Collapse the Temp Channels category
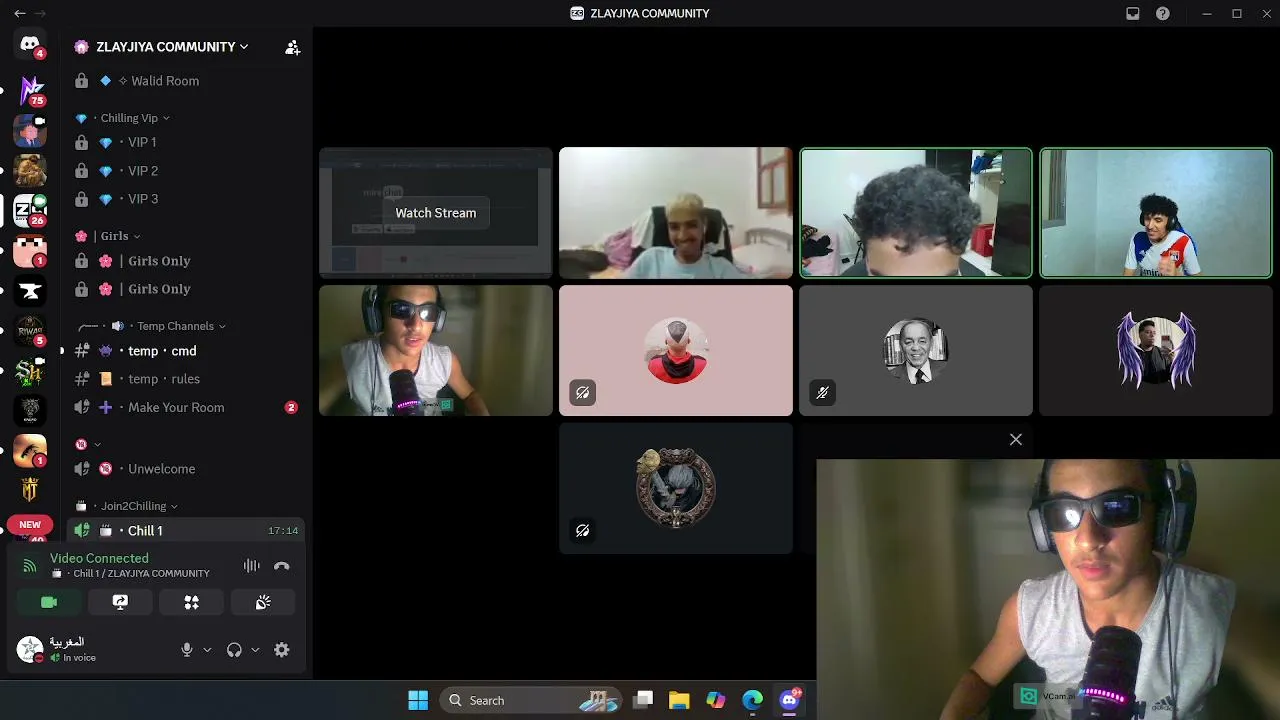 [x=152, y=326]
